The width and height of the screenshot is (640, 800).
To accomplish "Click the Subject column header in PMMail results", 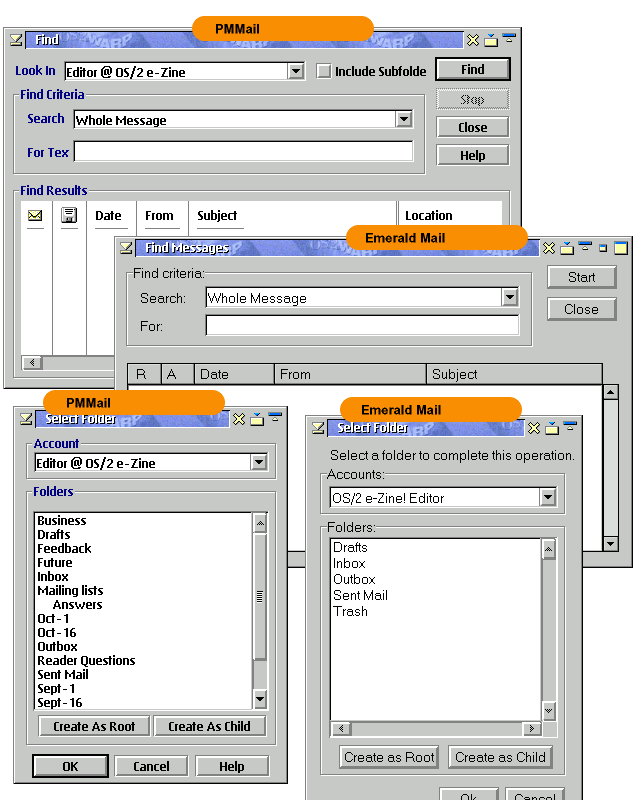I will click(x=217, y=216).
